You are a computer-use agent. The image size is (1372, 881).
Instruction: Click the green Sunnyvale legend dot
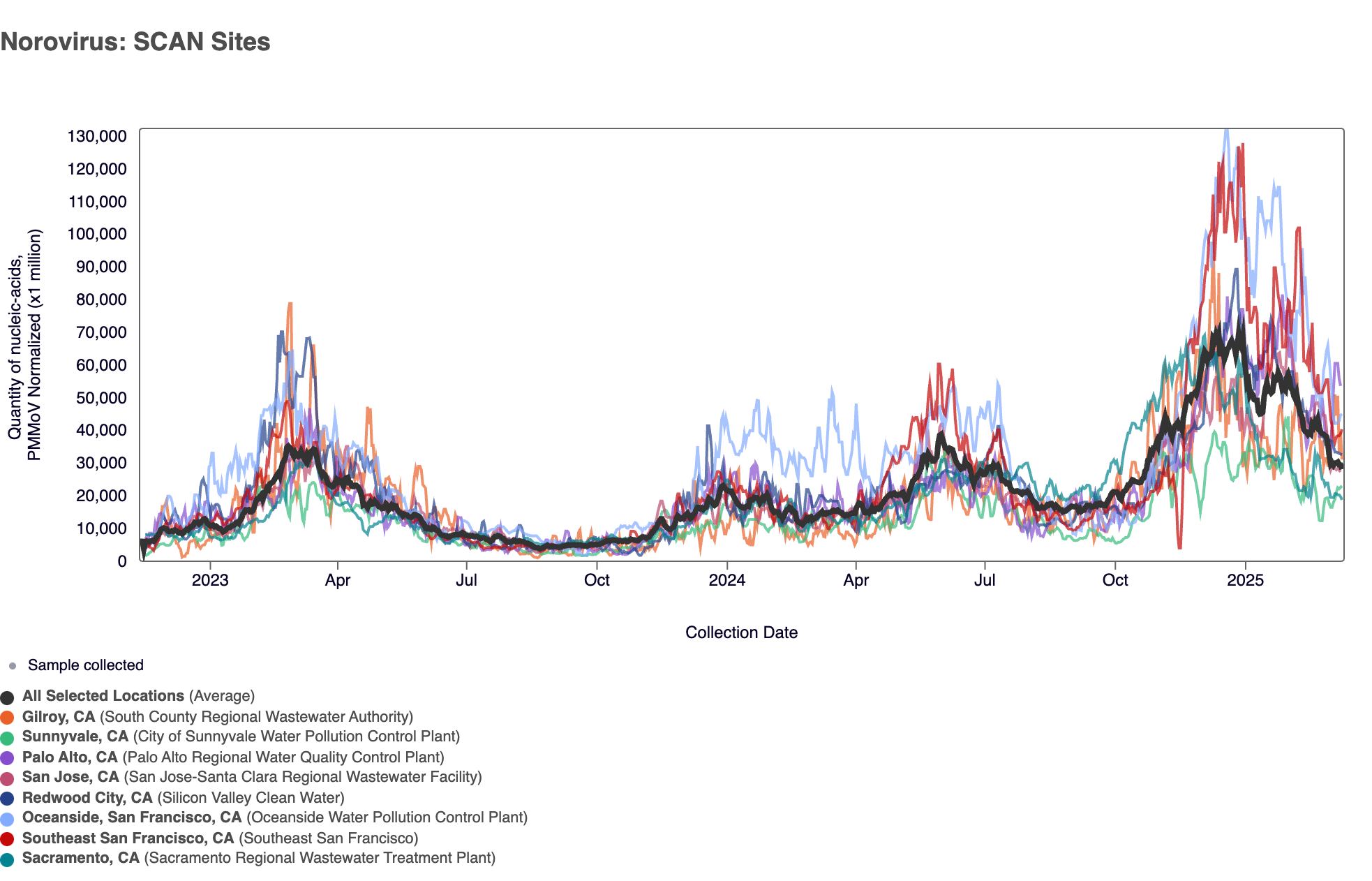click(x=7, y=738)
